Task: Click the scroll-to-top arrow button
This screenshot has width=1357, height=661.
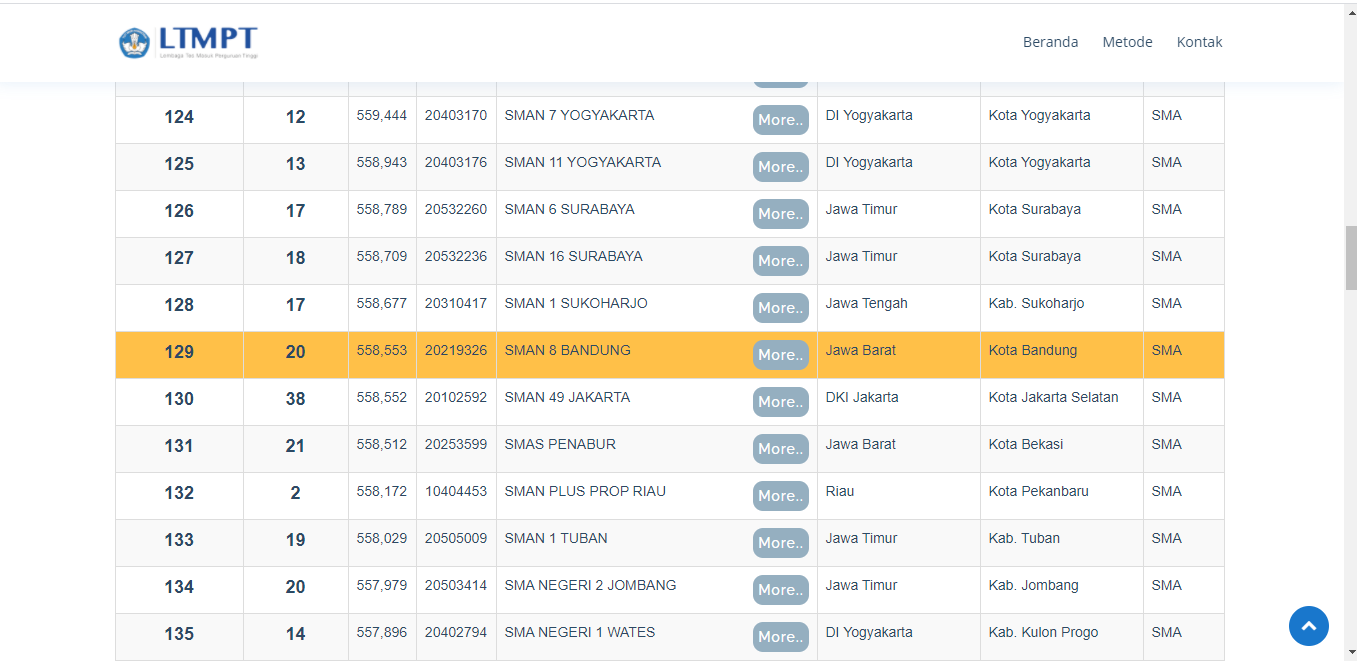Action: click(1309, 626)
